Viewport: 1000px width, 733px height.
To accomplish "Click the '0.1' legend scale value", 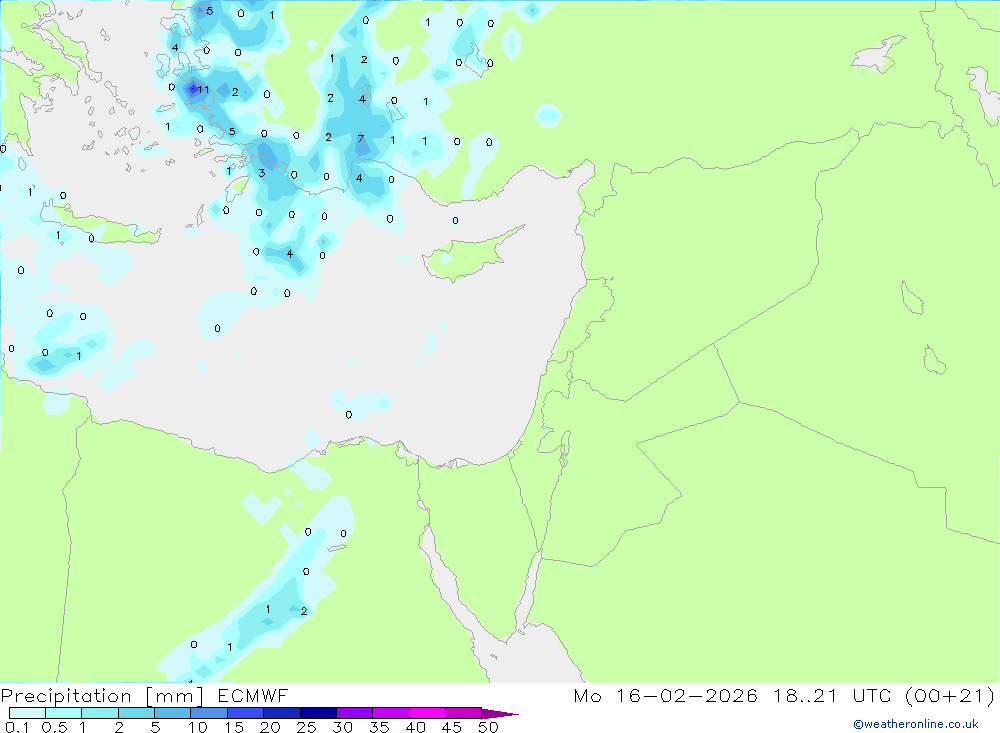I will pos(17,727).
